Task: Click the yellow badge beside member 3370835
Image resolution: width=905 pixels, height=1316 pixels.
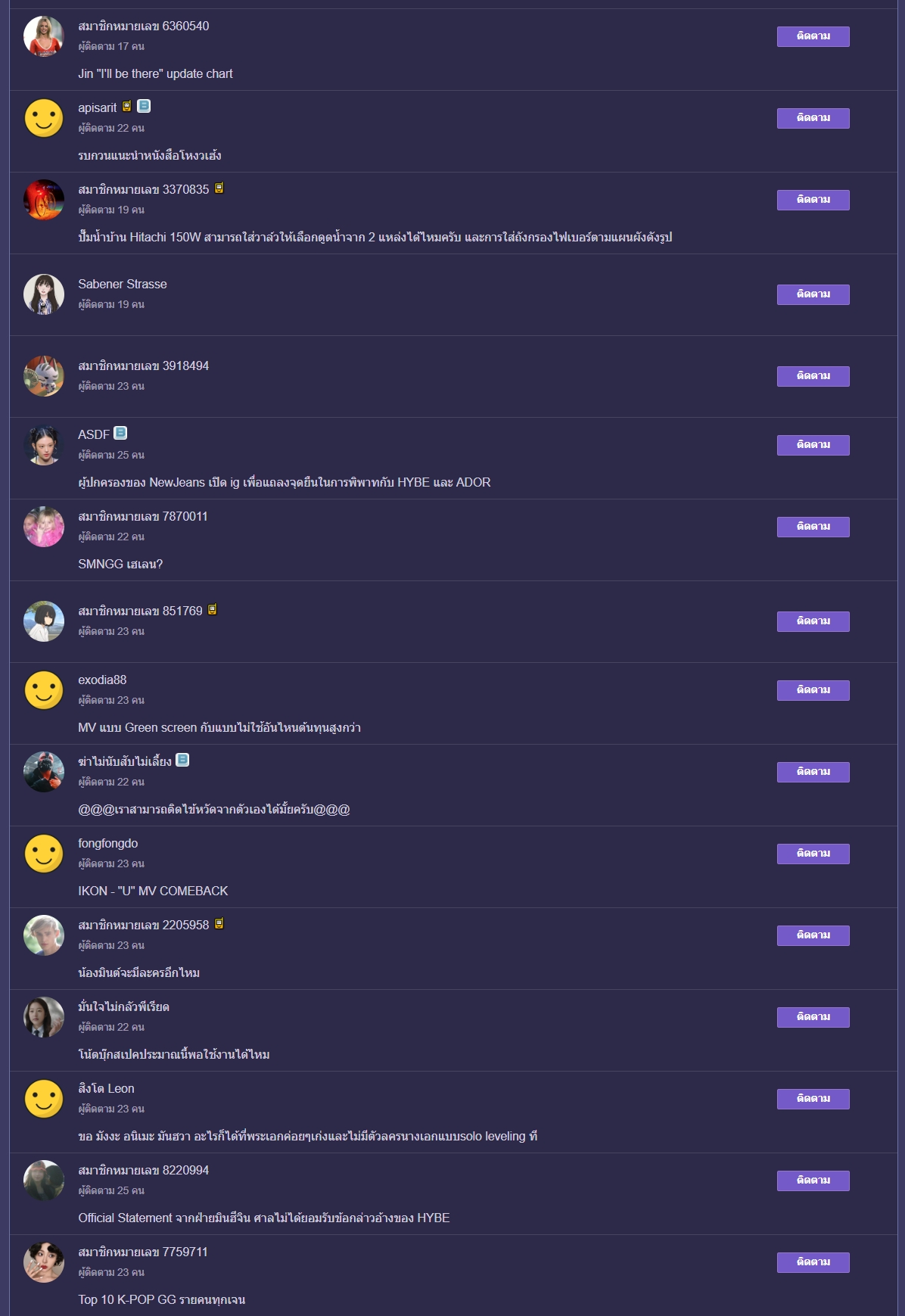Action: click(x=219, y=188)
